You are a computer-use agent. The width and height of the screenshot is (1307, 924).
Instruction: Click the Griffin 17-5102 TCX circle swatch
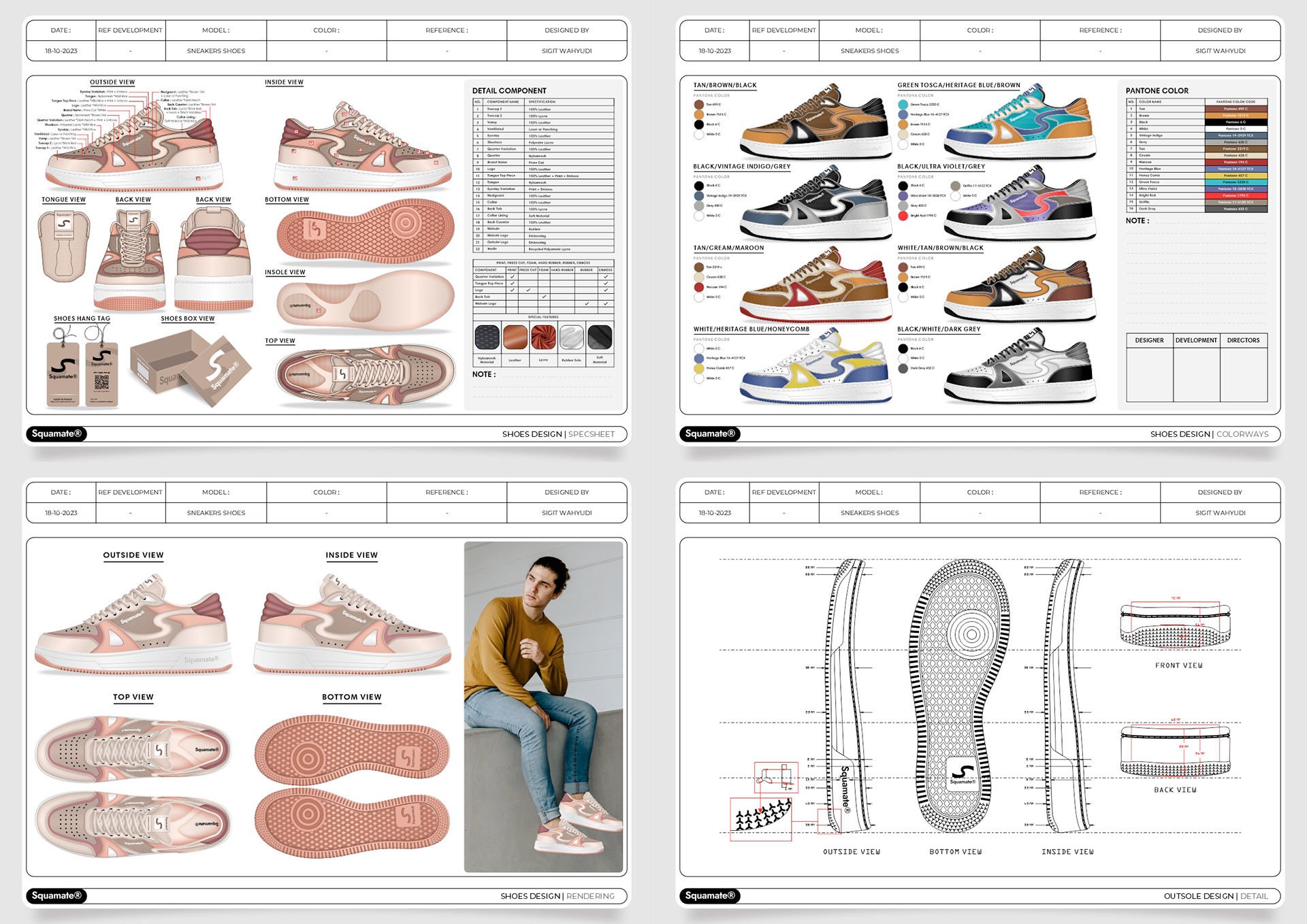(x=956, y=186)
